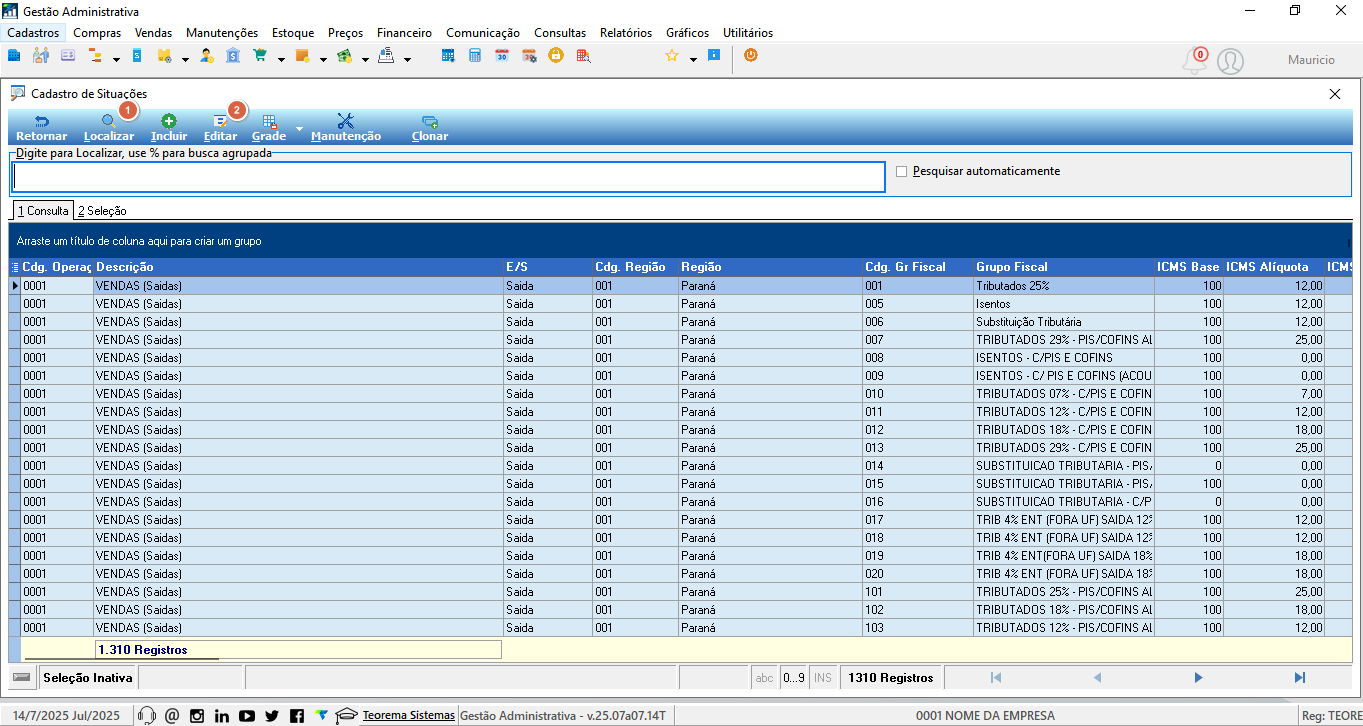Open the Financeiro menu
The image size is (1363, 726).
coord(404,33)
